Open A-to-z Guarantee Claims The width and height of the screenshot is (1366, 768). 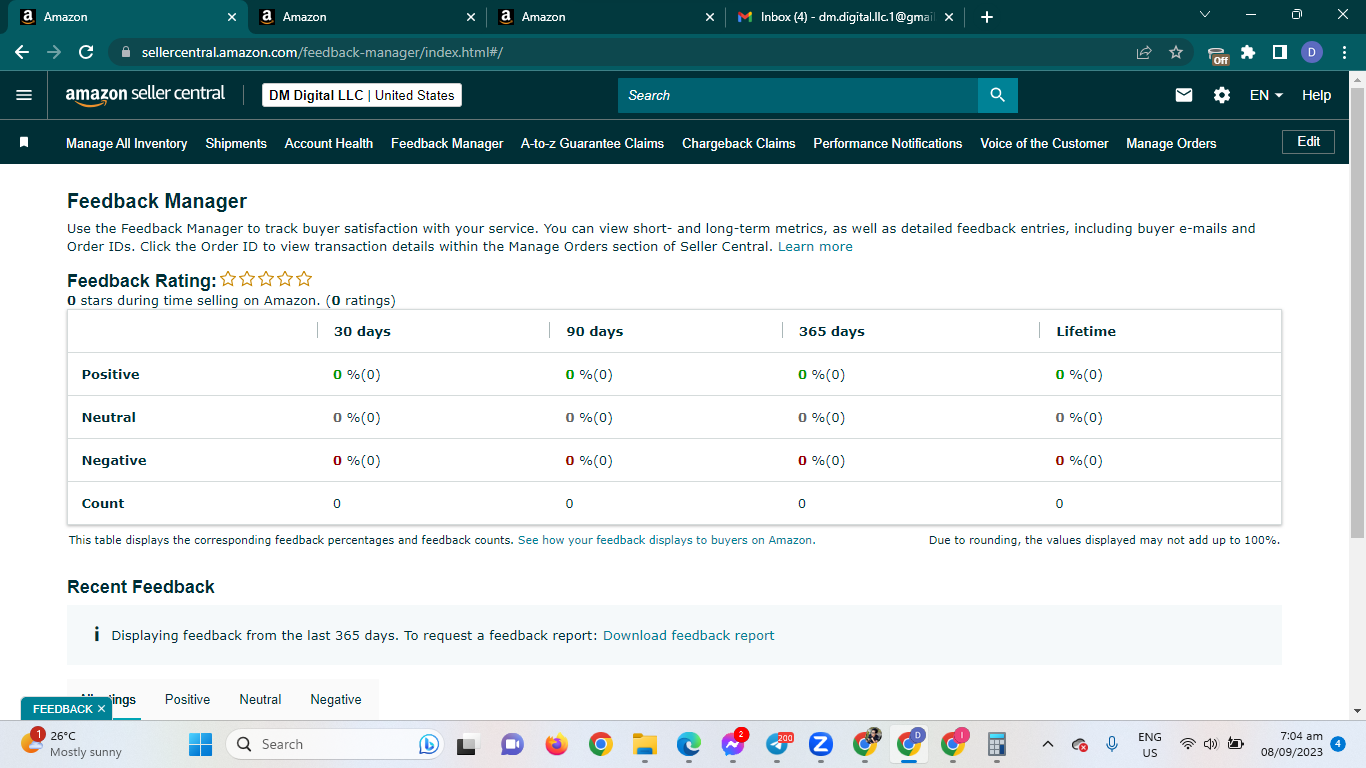[592, 143]
